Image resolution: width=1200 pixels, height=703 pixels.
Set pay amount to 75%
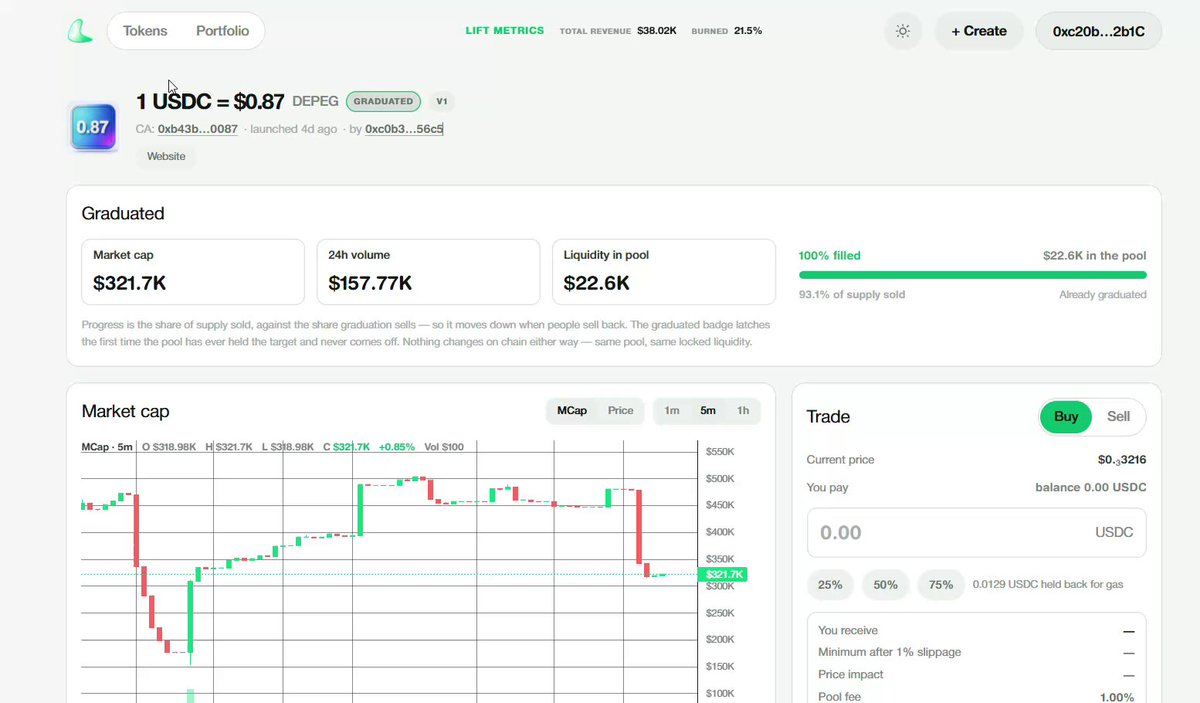(941, 585)
